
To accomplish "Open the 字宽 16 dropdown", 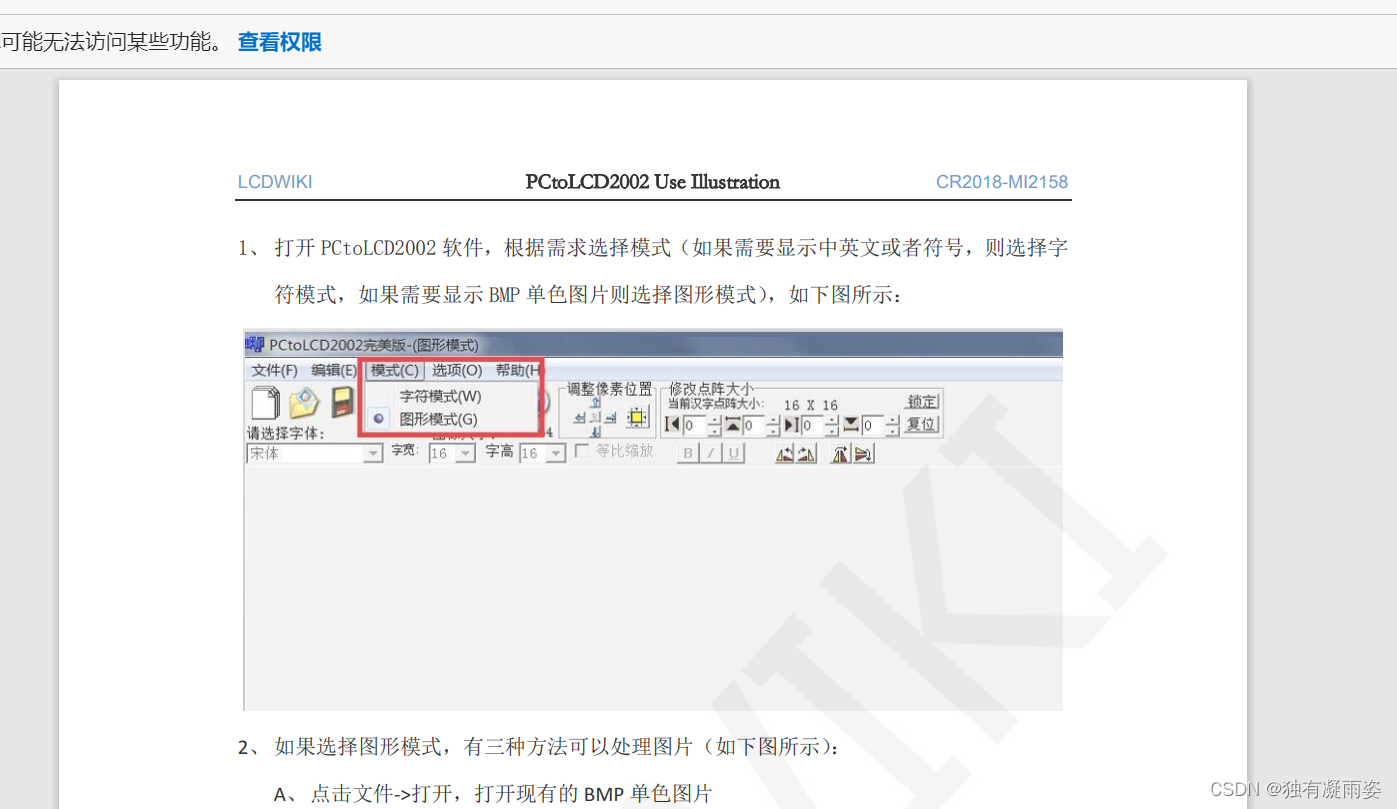I will pyautogui.click(x=464, y=453).
